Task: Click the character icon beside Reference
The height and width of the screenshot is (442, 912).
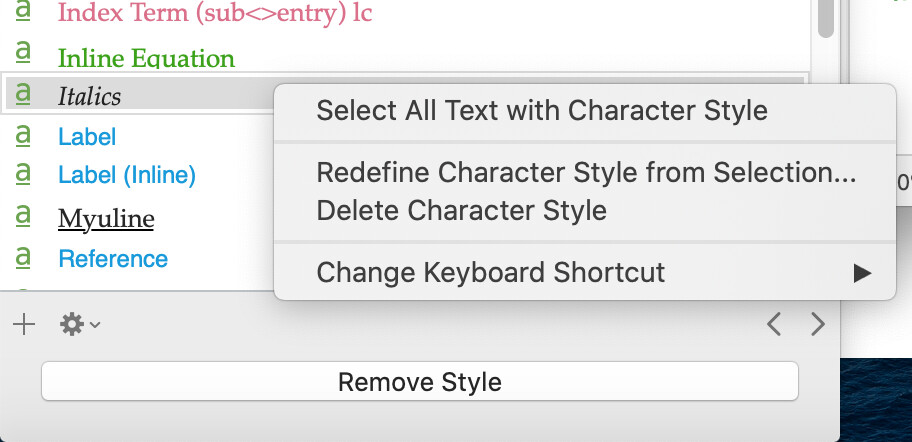Action: (23, 257)
